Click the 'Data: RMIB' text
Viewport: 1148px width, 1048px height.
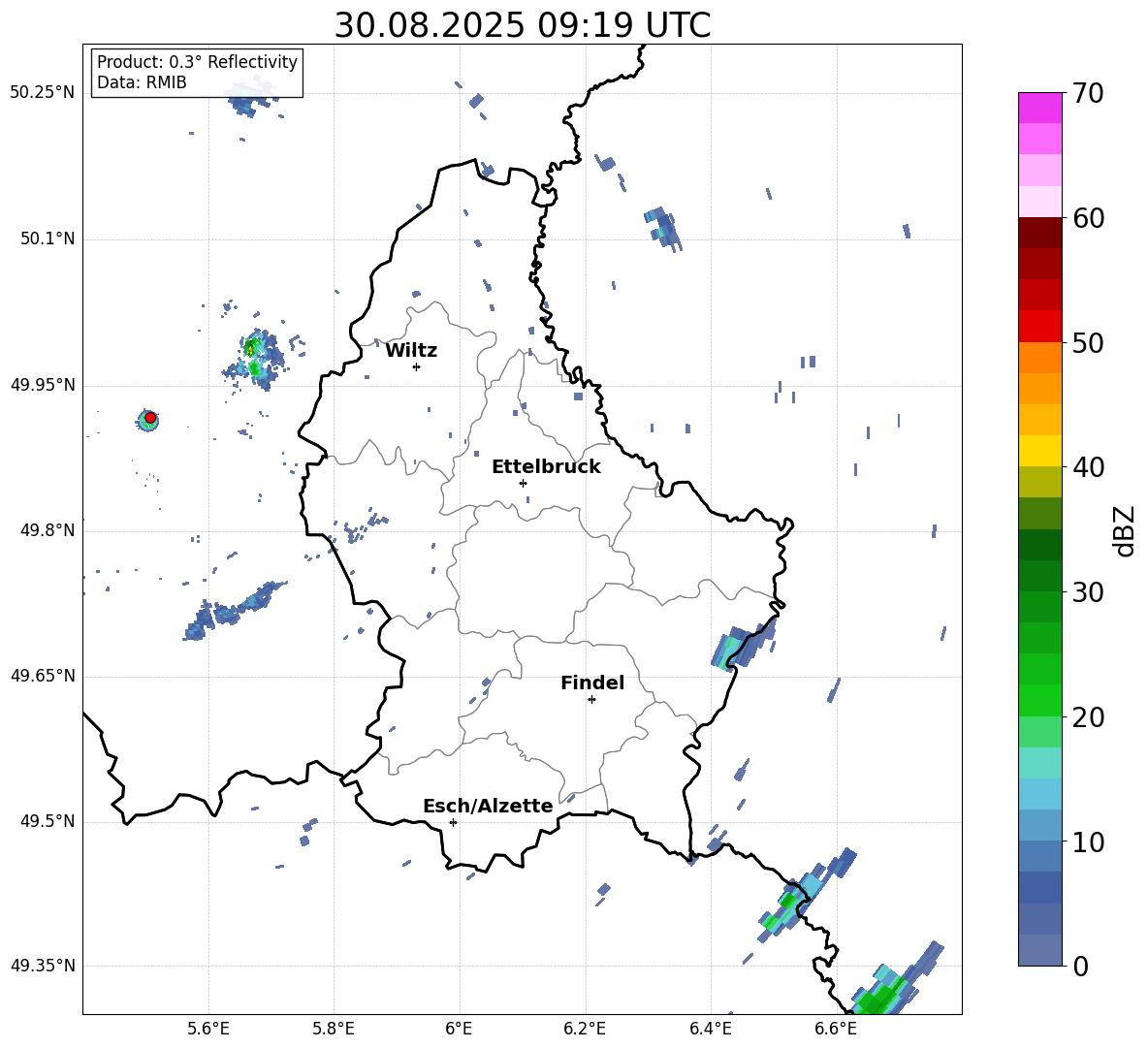point(142,82)
